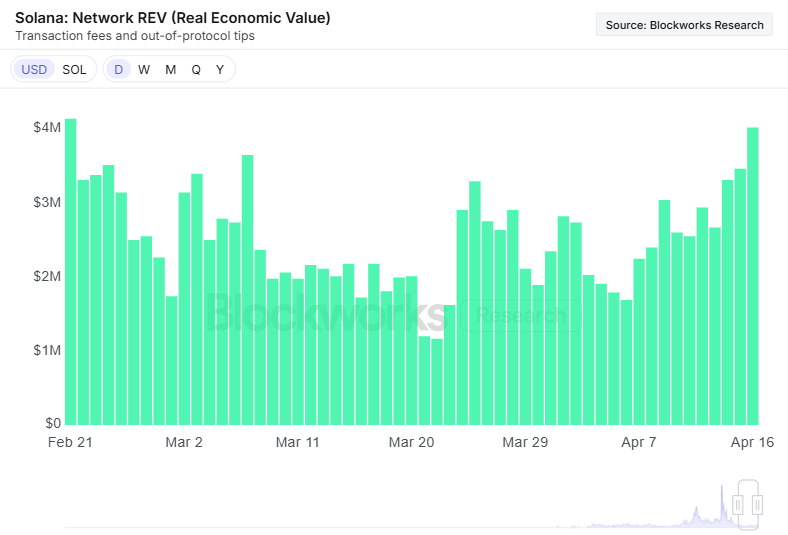Viewport: 788px width, 535px height.
Task: Switch currency display to SOL
Action: coord(74,69)
